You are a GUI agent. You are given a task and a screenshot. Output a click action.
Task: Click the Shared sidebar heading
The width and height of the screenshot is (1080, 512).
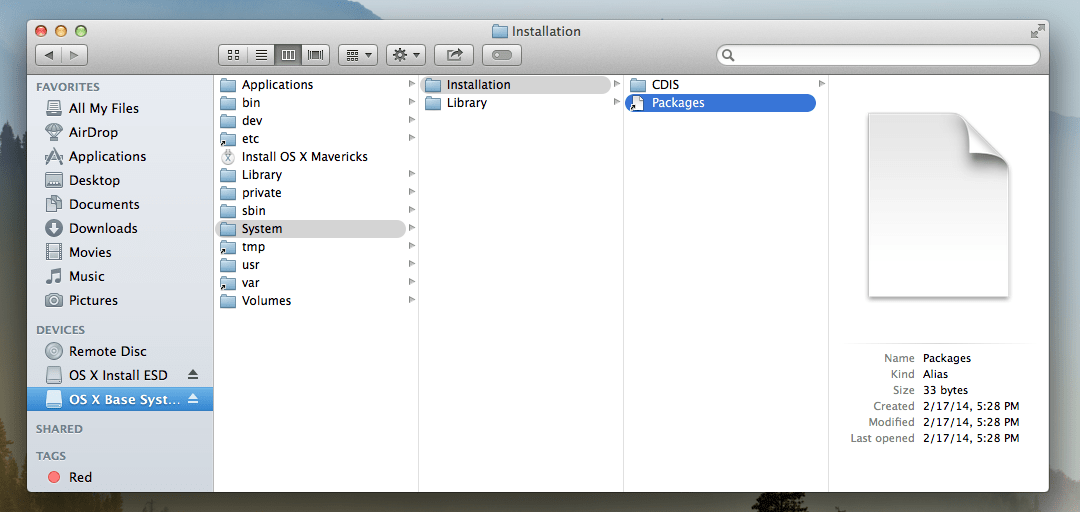point(59,429)
